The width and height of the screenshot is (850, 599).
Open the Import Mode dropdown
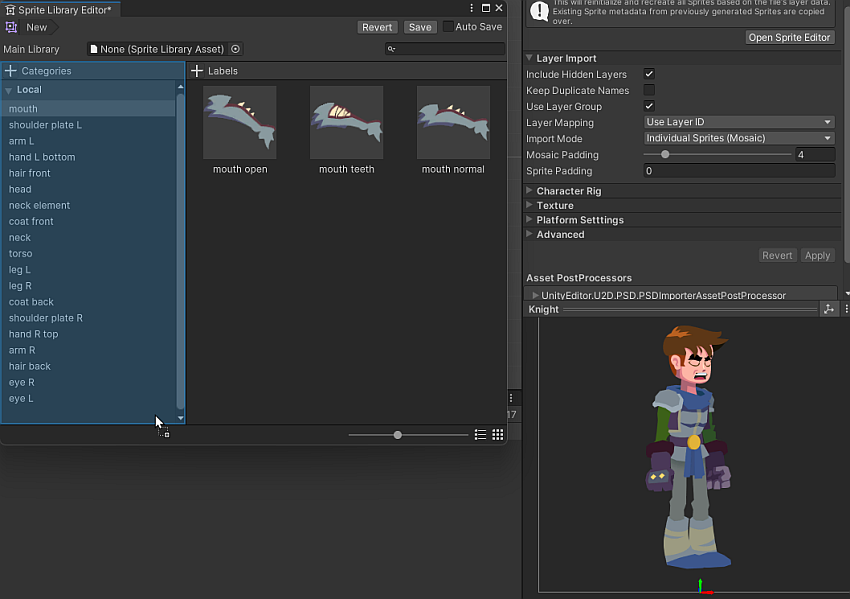tap(738, 139)
